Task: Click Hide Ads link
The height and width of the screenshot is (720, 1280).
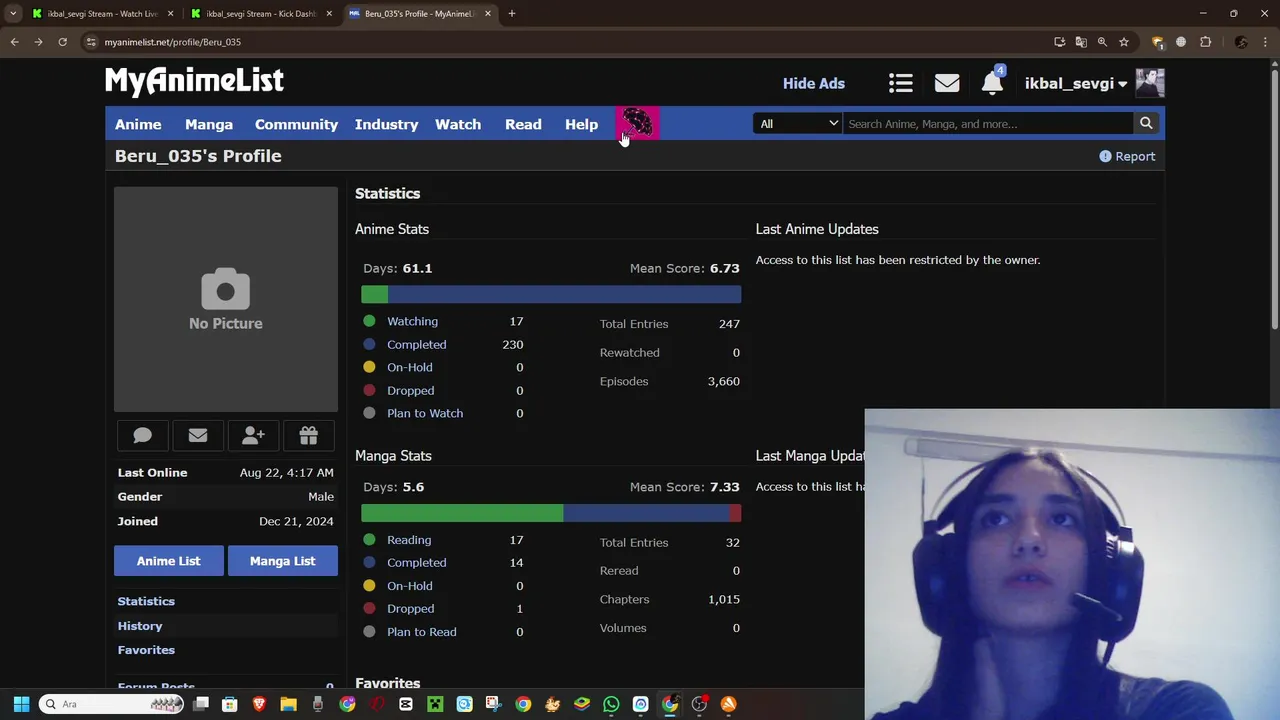Action: pyautogui.click(x=814, y=84)
